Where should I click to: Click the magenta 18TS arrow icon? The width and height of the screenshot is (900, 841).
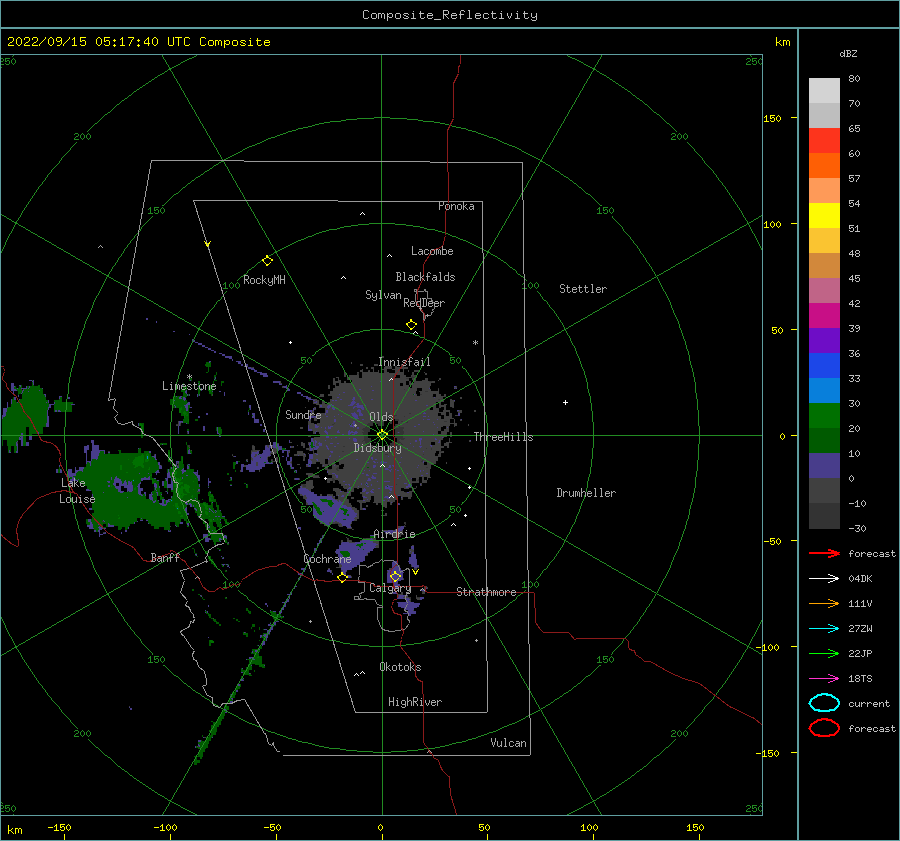[824, 678]
